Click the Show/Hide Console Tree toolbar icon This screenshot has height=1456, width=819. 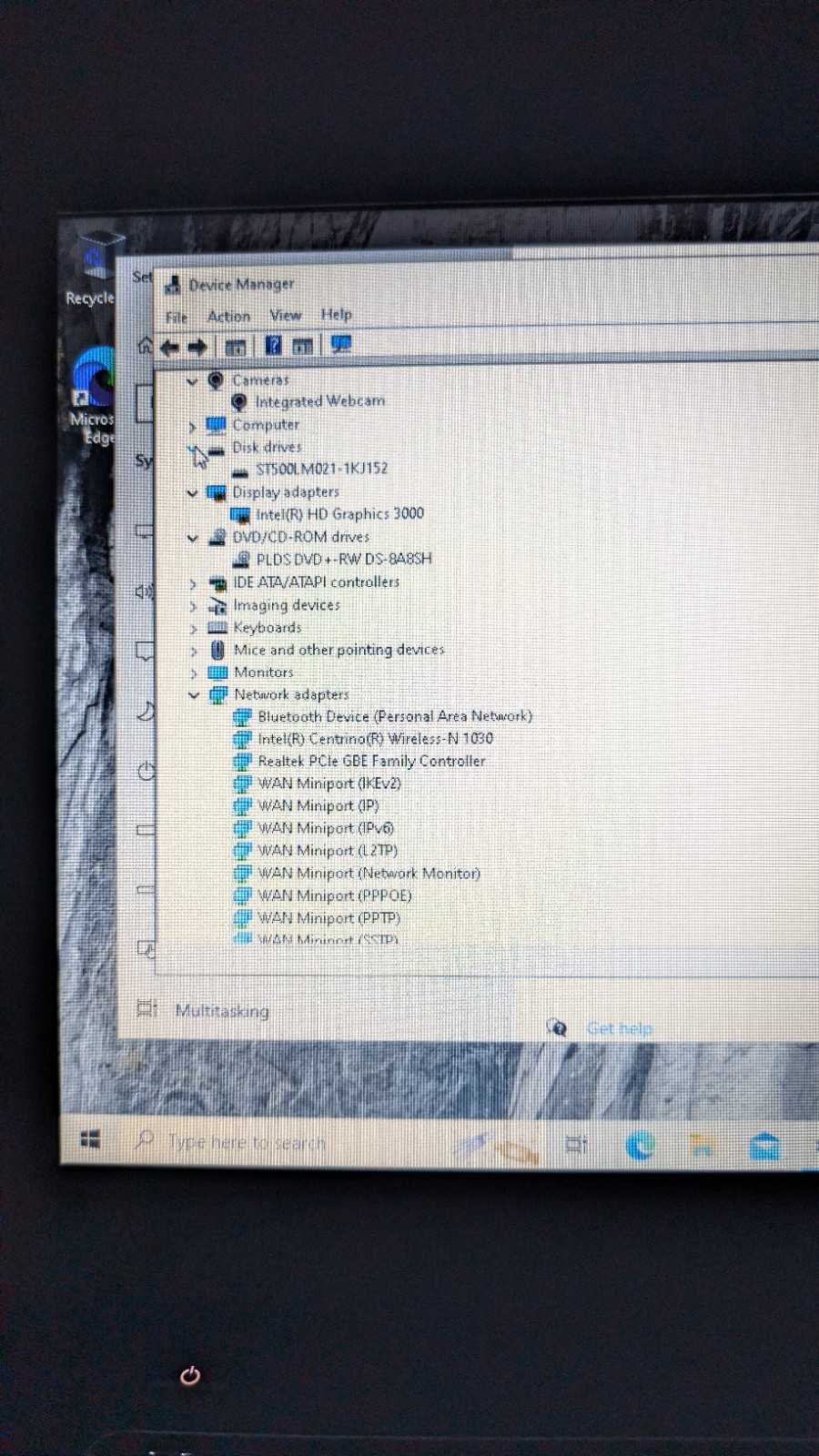(236, 347)
